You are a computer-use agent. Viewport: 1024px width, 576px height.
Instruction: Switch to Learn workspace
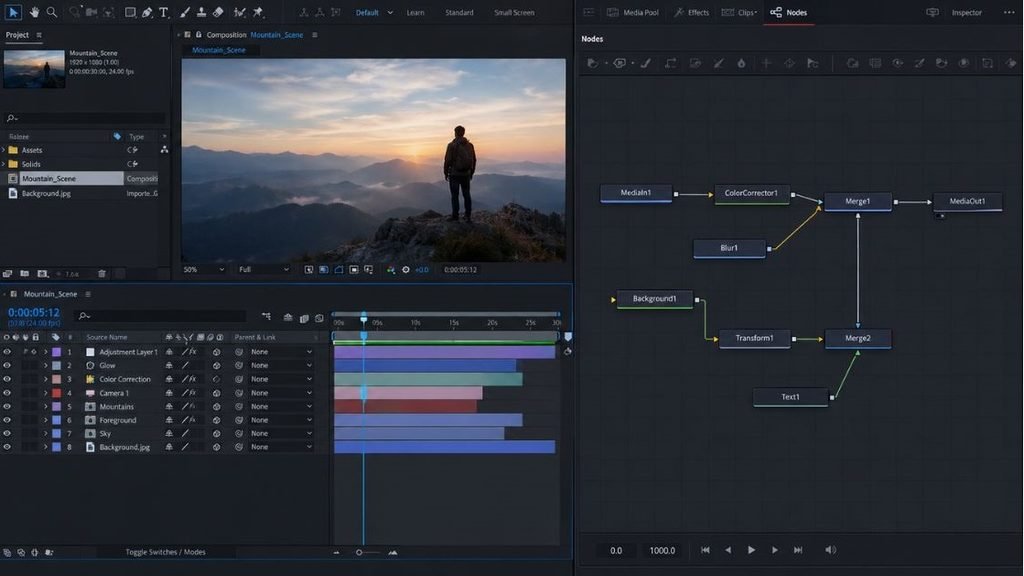click(415, 12)
